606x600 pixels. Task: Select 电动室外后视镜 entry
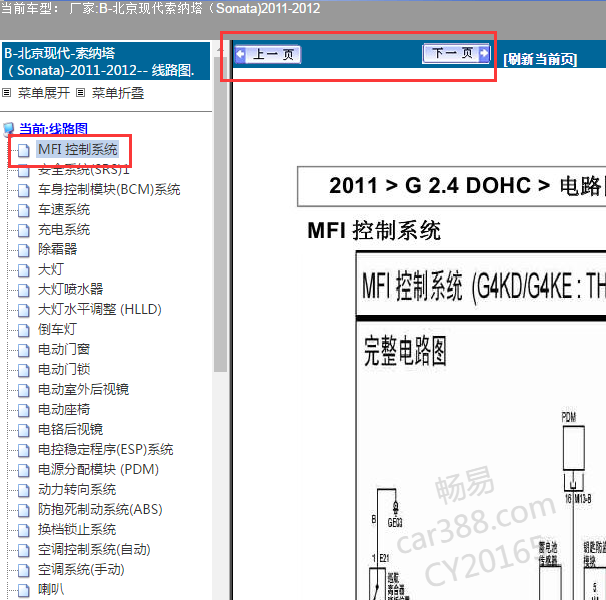coord(83,389)
